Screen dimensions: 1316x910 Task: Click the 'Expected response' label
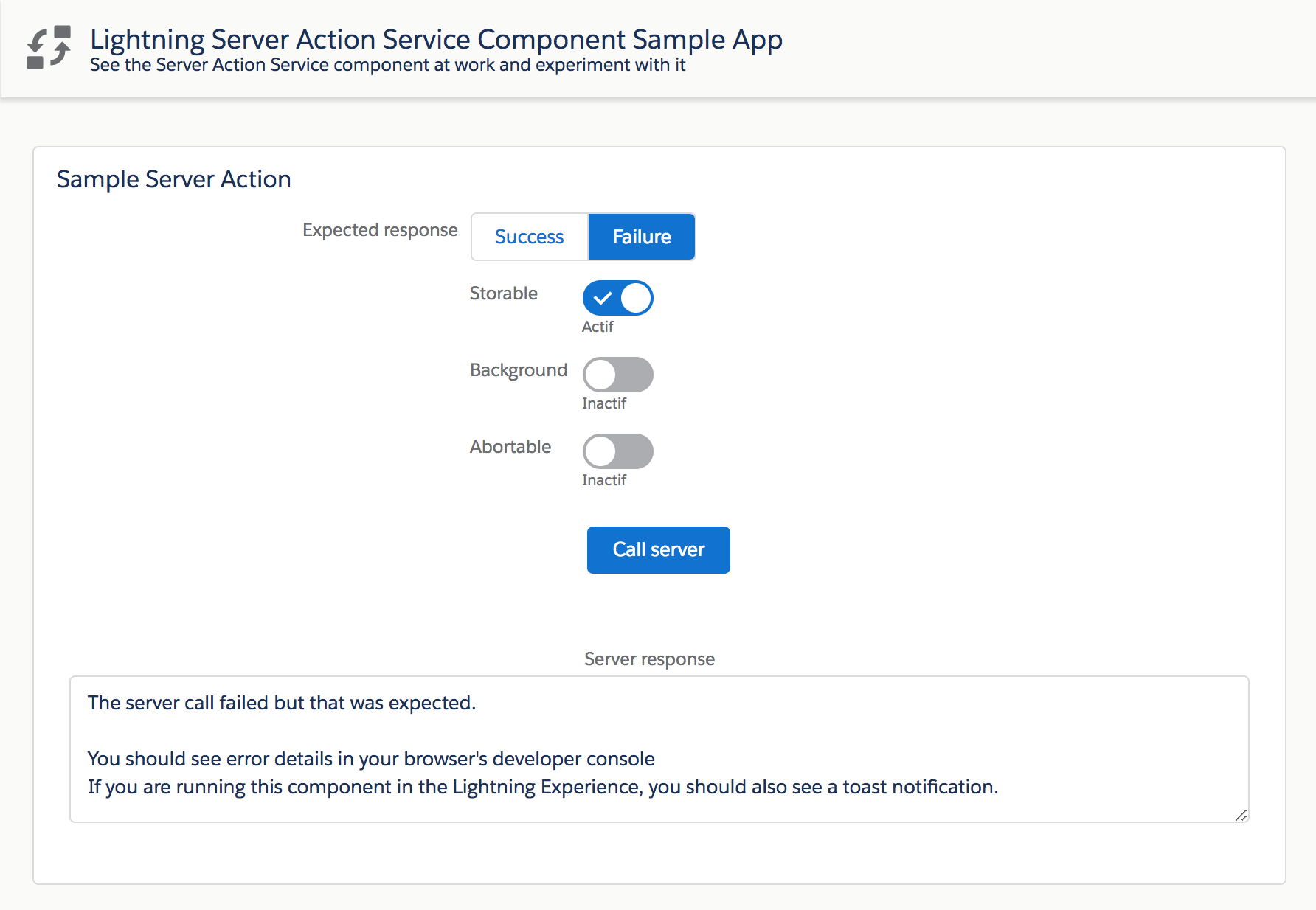[x=380, y=230]
